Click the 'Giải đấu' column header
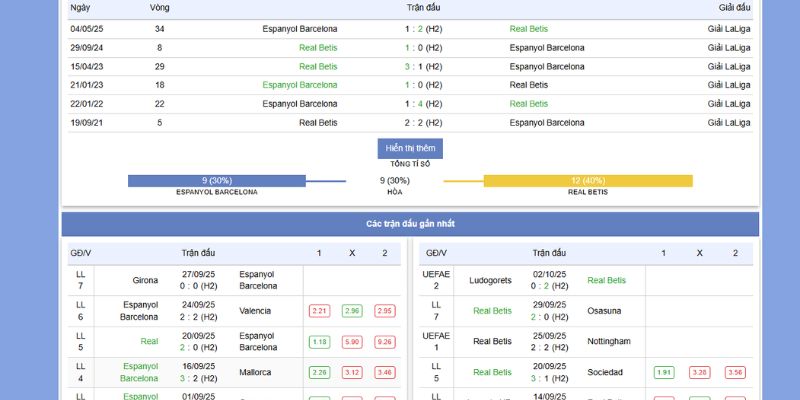The height and width of the screenshot is (400, 800). [x=734, y=7]
